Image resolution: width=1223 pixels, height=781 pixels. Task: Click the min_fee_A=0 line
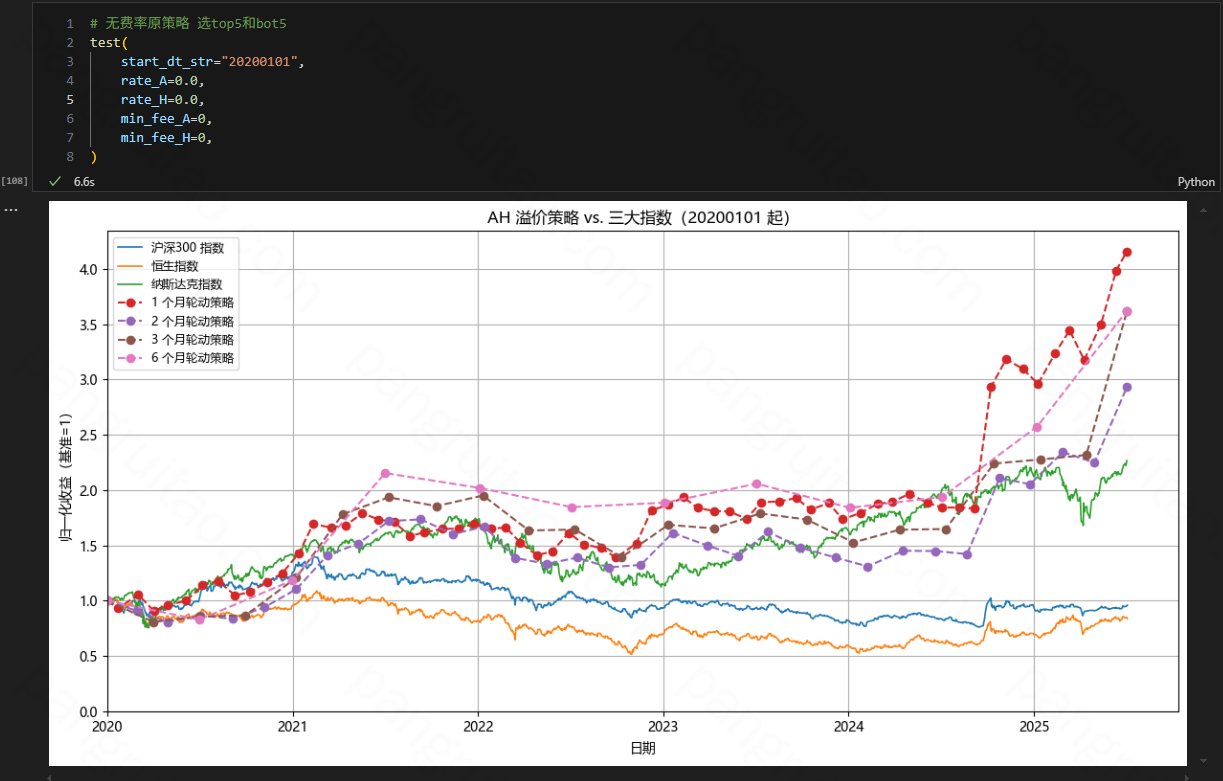click(x=166, y=119)
